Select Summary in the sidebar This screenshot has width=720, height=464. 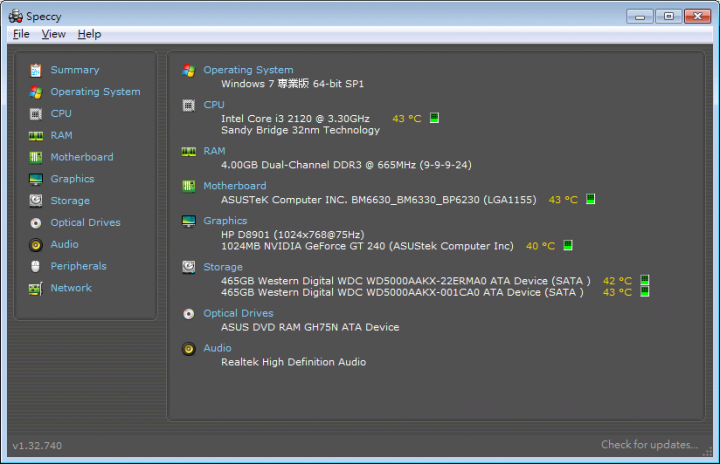coord(75,70)
